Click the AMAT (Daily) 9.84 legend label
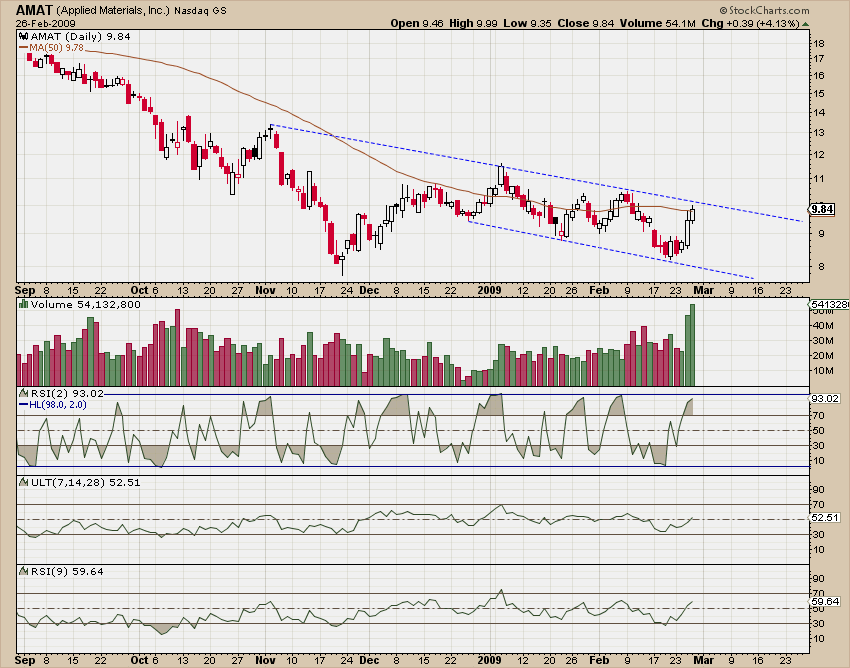850x668 pixels. click(x=80, y=36)
